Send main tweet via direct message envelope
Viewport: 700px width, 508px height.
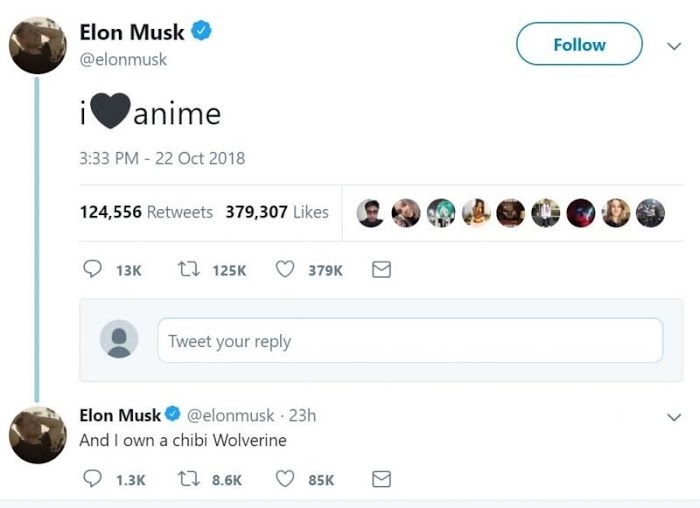click(381, 270)
